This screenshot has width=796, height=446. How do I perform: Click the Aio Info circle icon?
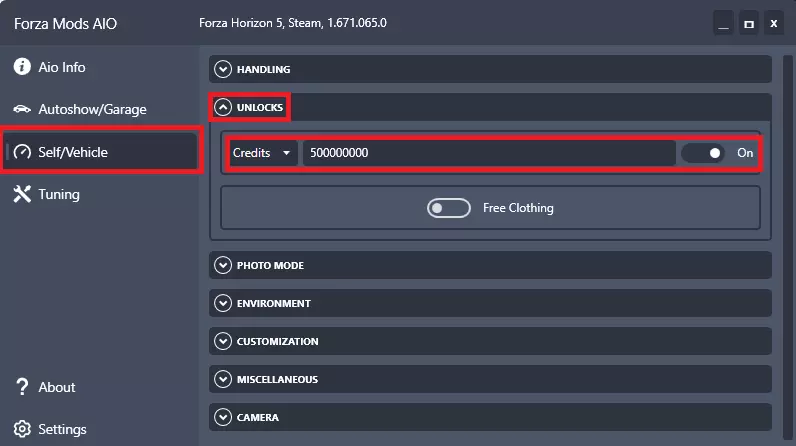(22, 66)
